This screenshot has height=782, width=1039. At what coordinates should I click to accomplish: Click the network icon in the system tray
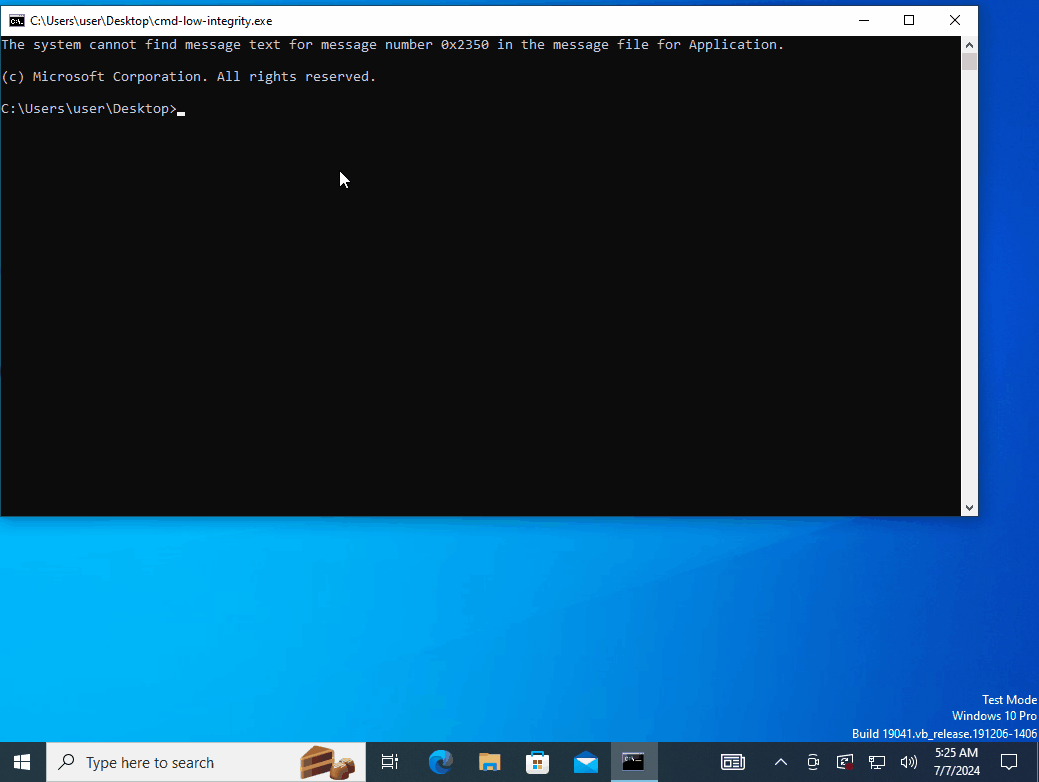coord(876,762)
